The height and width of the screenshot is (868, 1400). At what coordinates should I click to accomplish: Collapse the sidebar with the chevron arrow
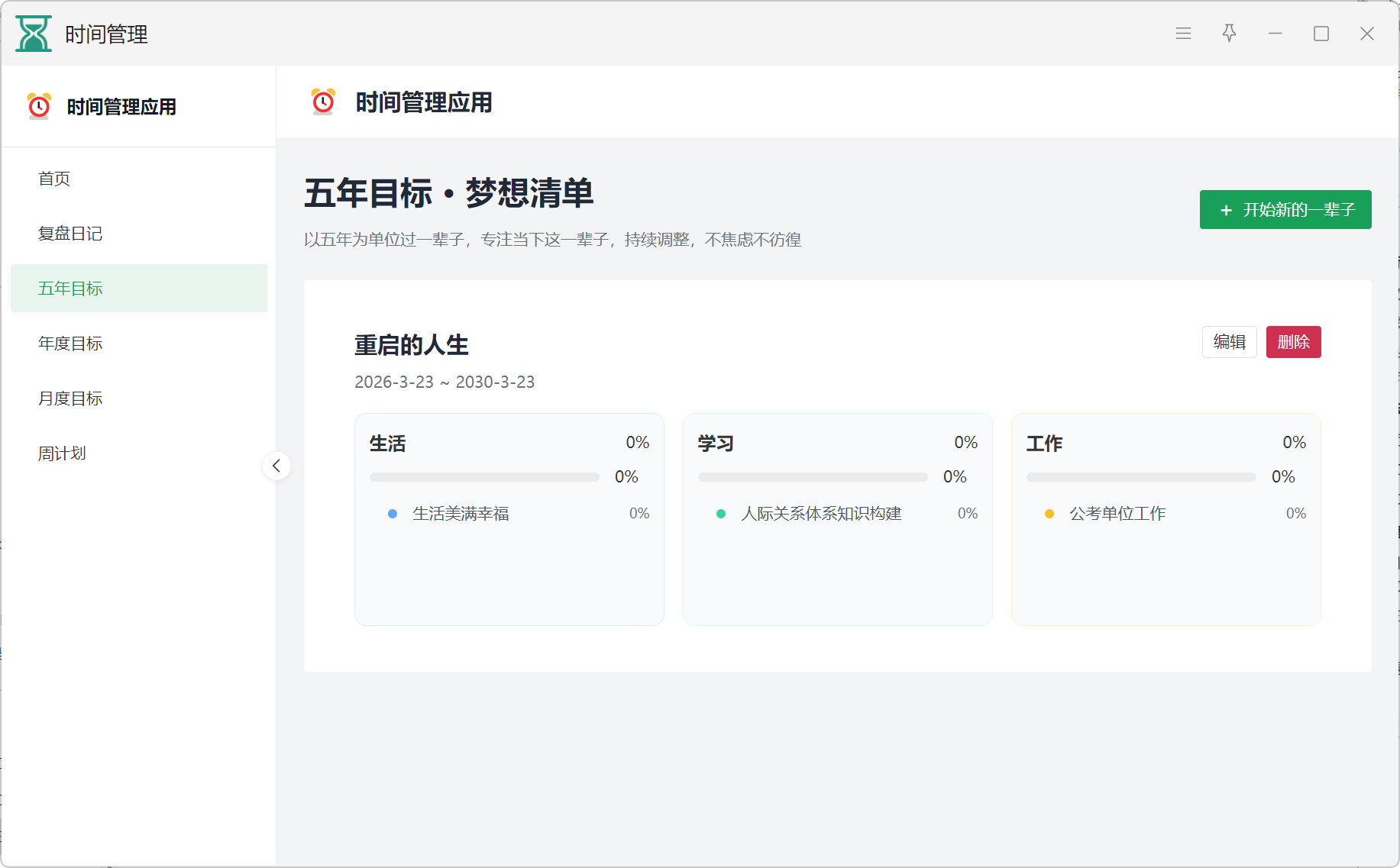tap(276, 466)
